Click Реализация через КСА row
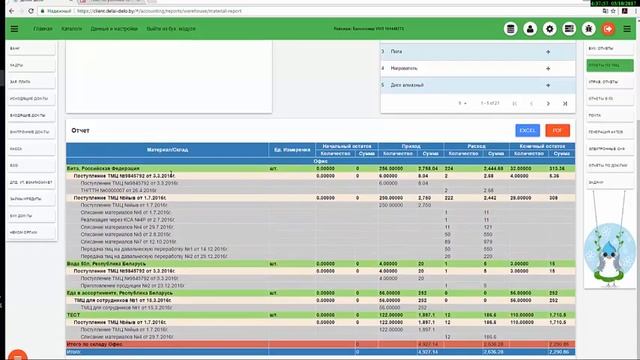 [320, 220]
